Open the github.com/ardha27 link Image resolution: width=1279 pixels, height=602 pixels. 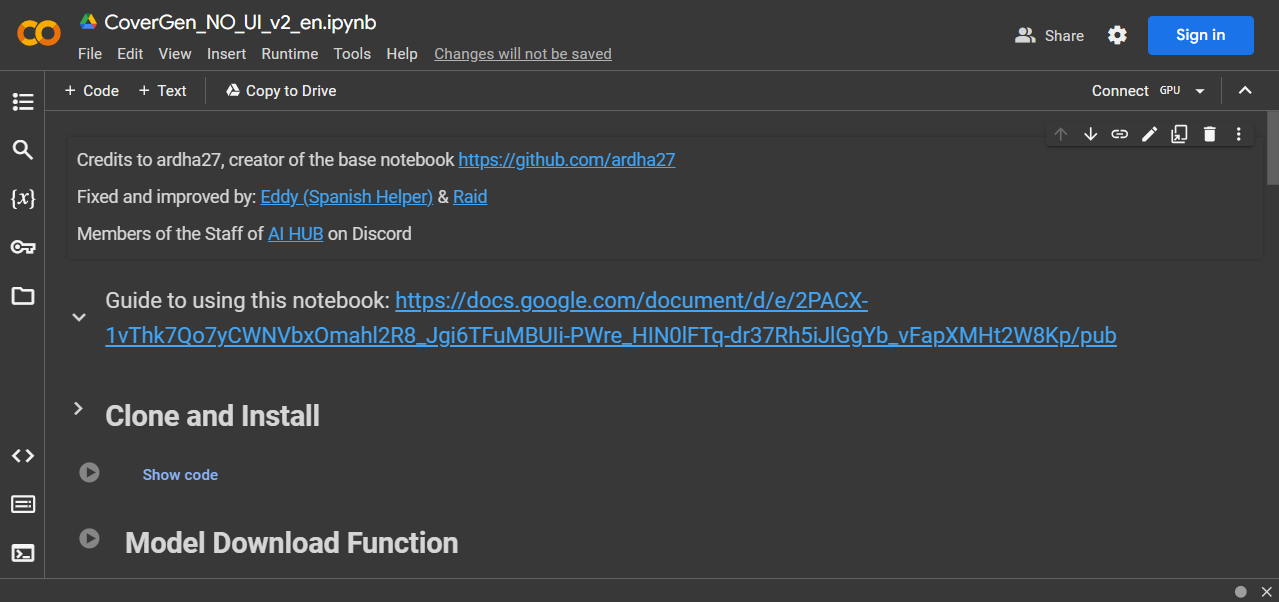[x=567, y=160]
